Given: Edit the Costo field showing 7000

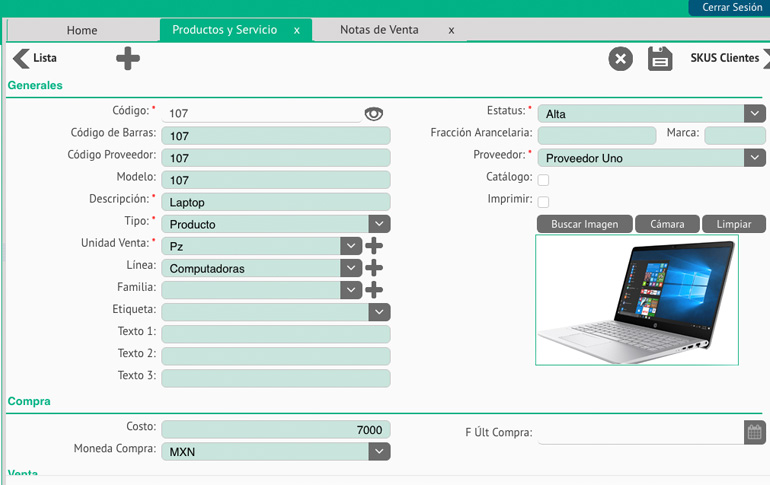Looking at the screenshot, I should click(276, 430).
